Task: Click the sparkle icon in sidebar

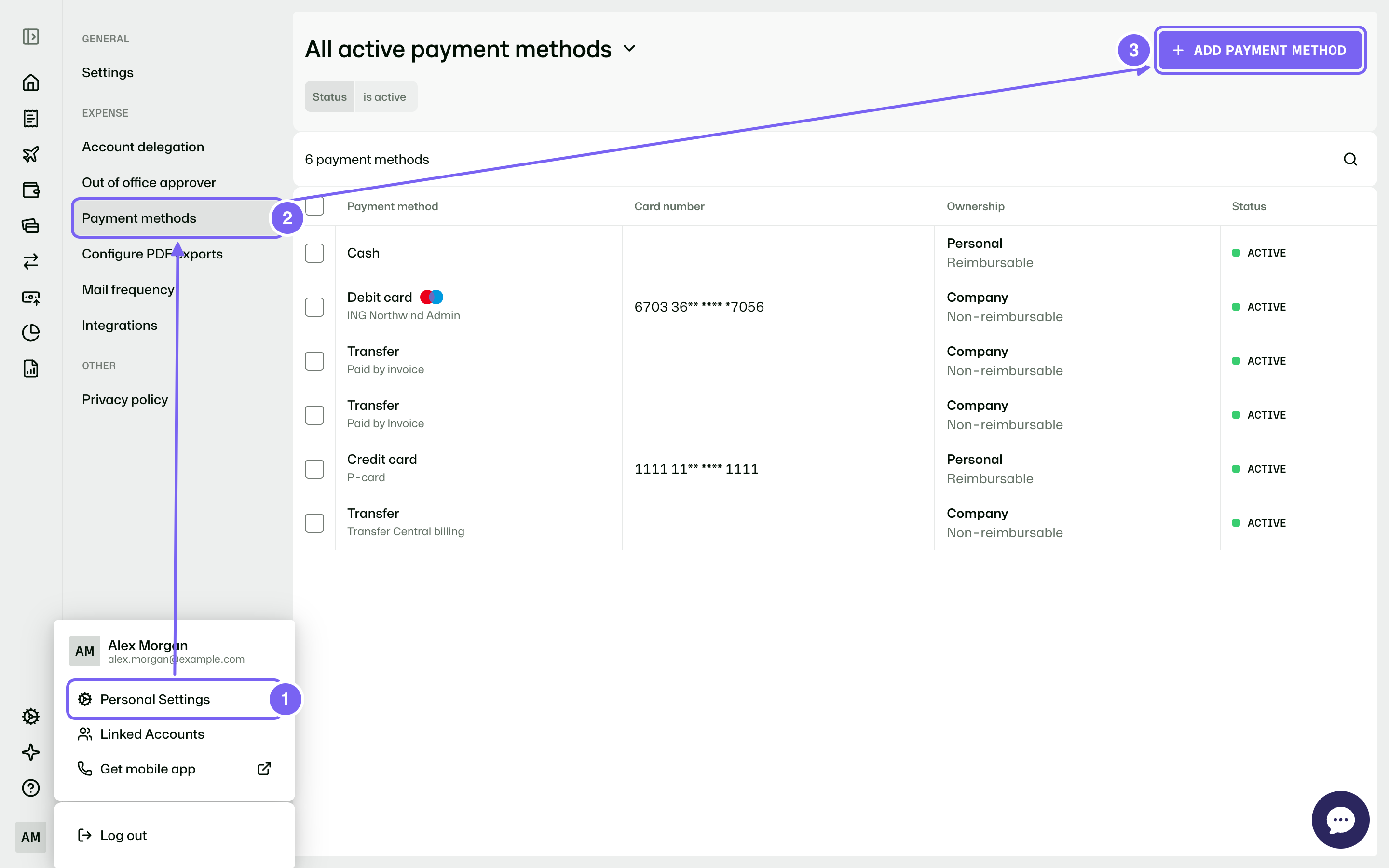Action: pyautogui.click(x=30, y=752)
